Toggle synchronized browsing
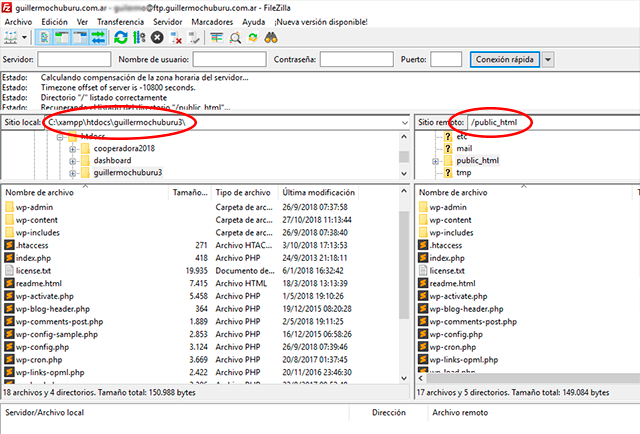This screenshot has width=640, height=434. (253, 38)
